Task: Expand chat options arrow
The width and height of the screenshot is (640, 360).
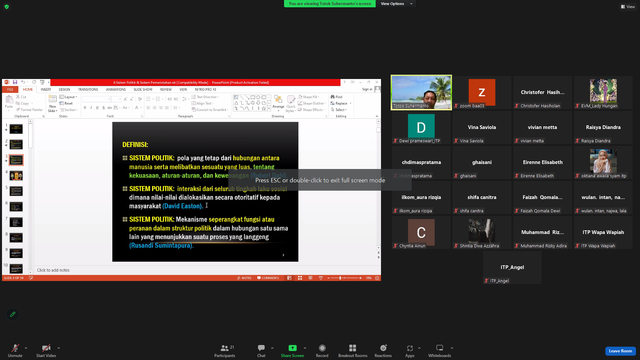Action: click(x=272, y=348)
